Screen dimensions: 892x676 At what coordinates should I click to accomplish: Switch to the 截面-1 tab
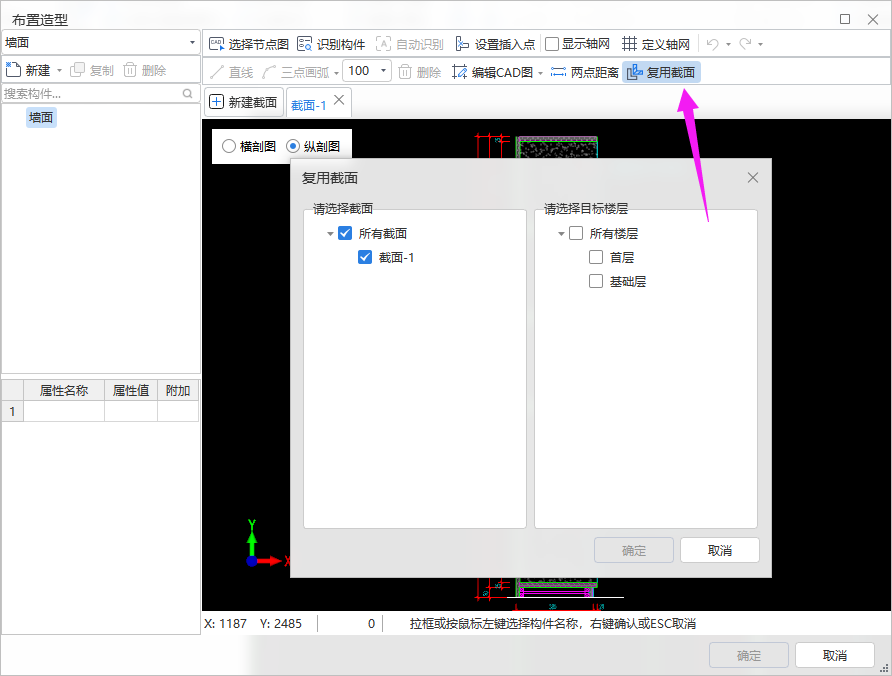tap(309, 104)
